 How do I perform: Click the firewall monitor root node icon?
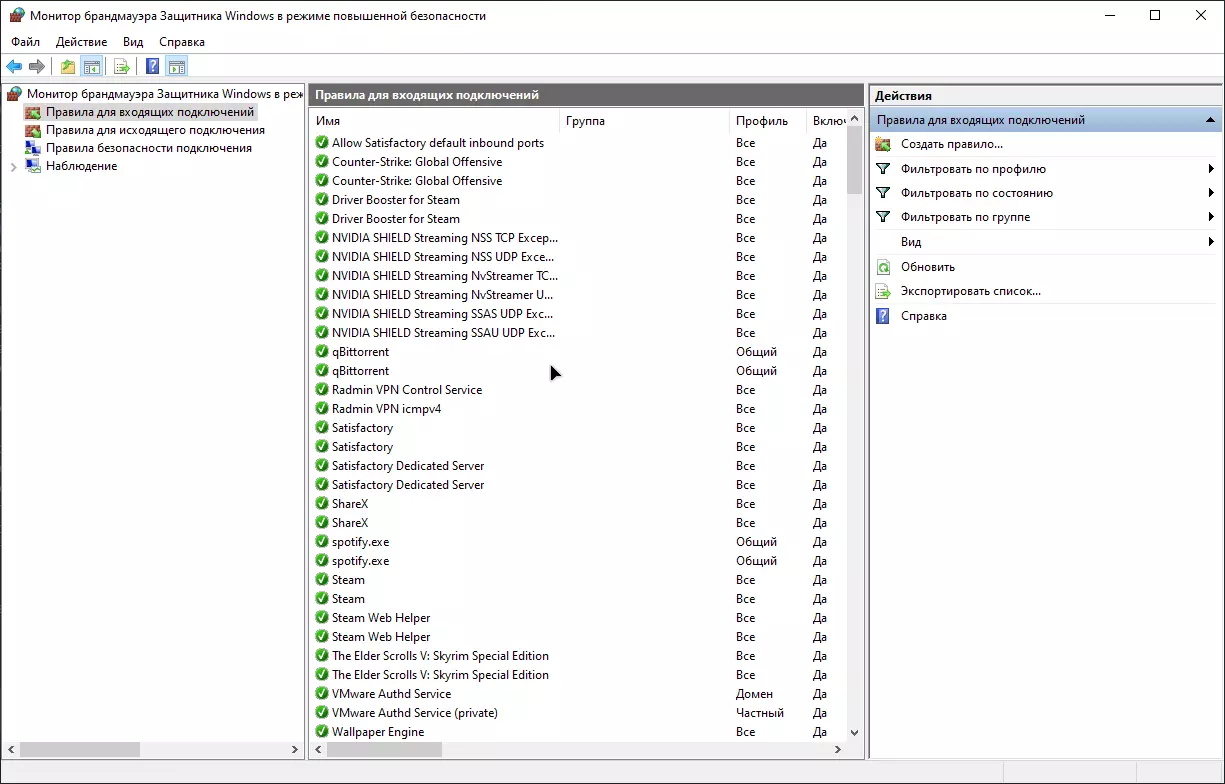point(14,94)
